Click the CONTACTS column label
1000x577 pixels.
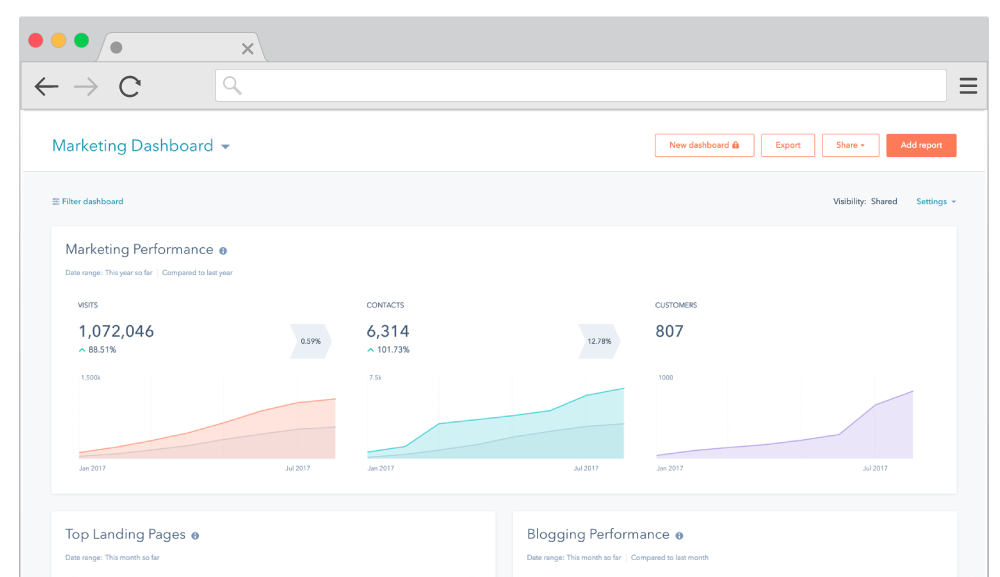[x=385, y=305]
